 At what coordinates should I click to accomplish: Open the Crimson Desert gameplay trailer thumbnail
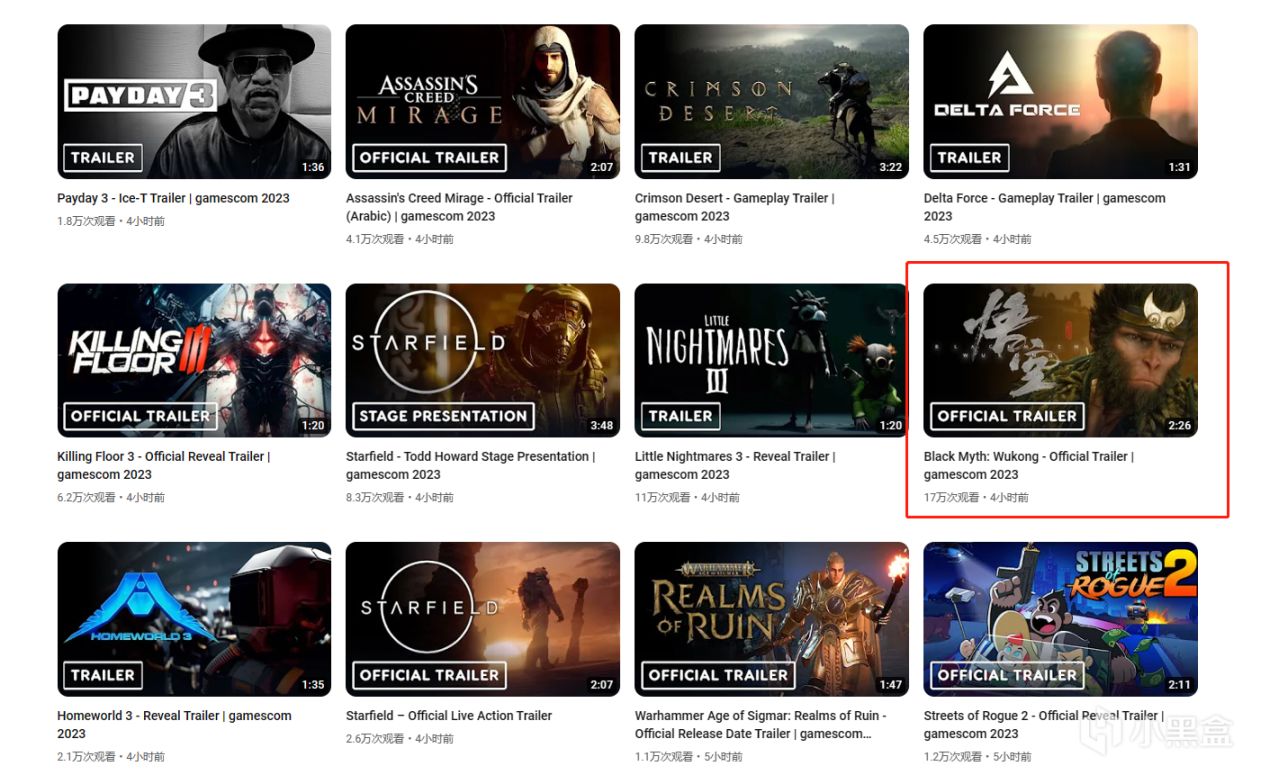click(x=772, y=101)
